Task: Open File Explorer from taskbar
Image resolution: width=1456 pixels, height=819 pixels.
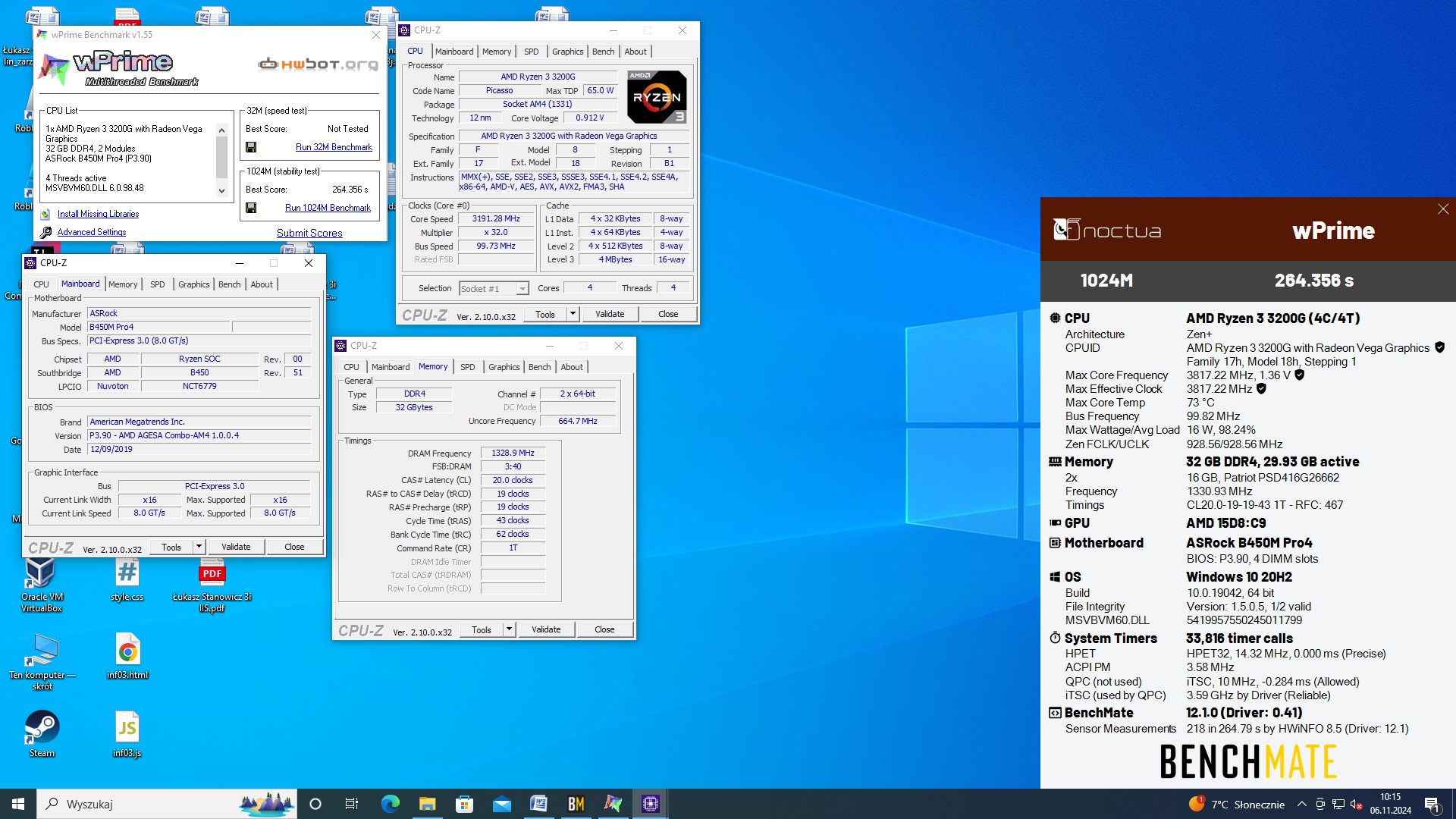Action: [x=427, y=804]
